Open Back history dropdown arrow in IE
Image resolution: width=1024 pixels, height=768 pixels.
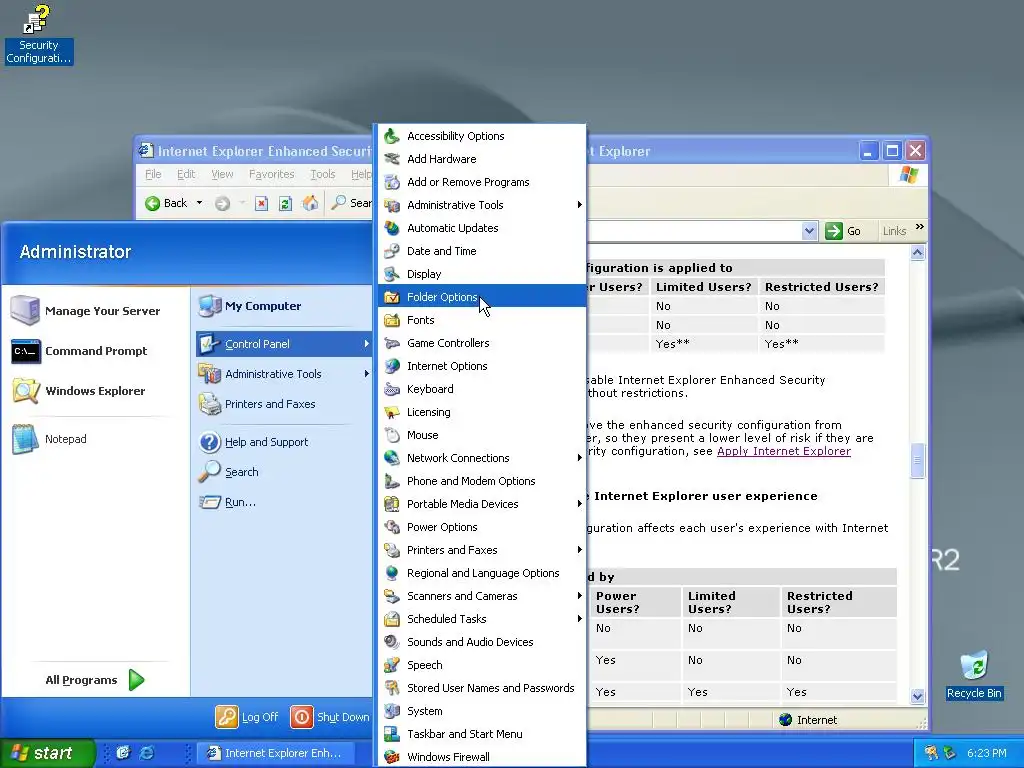[200, 203]
